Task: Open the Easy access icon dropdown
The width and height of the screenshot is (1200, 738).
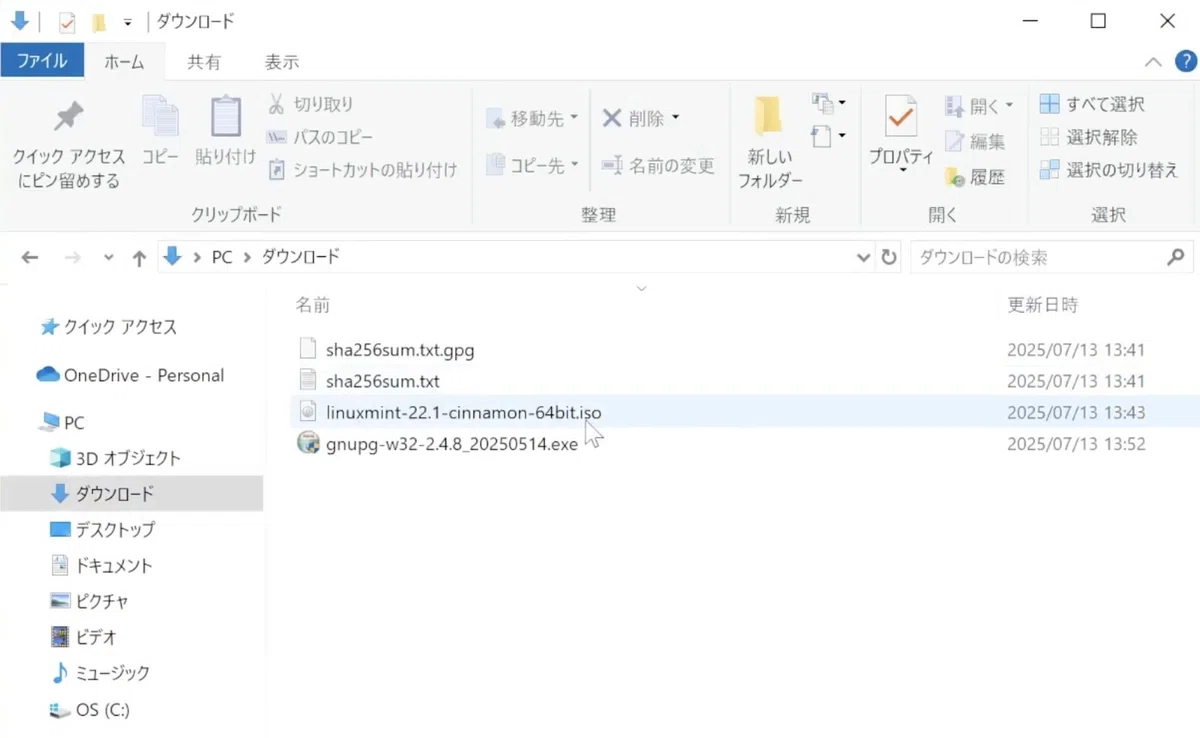Action: pos(829,135)
